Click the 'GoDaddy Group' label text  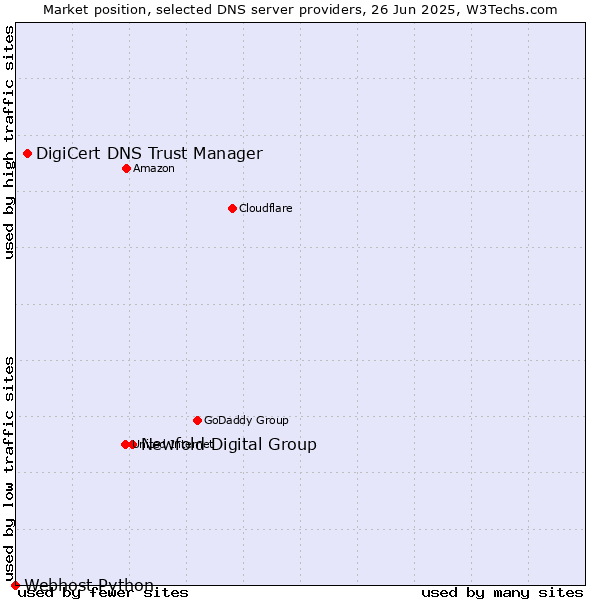coord(246,420)
